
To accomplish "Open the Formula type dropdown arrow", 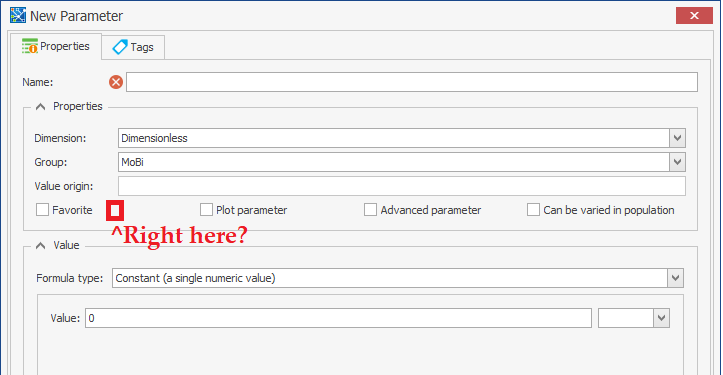I will point(676,278).
